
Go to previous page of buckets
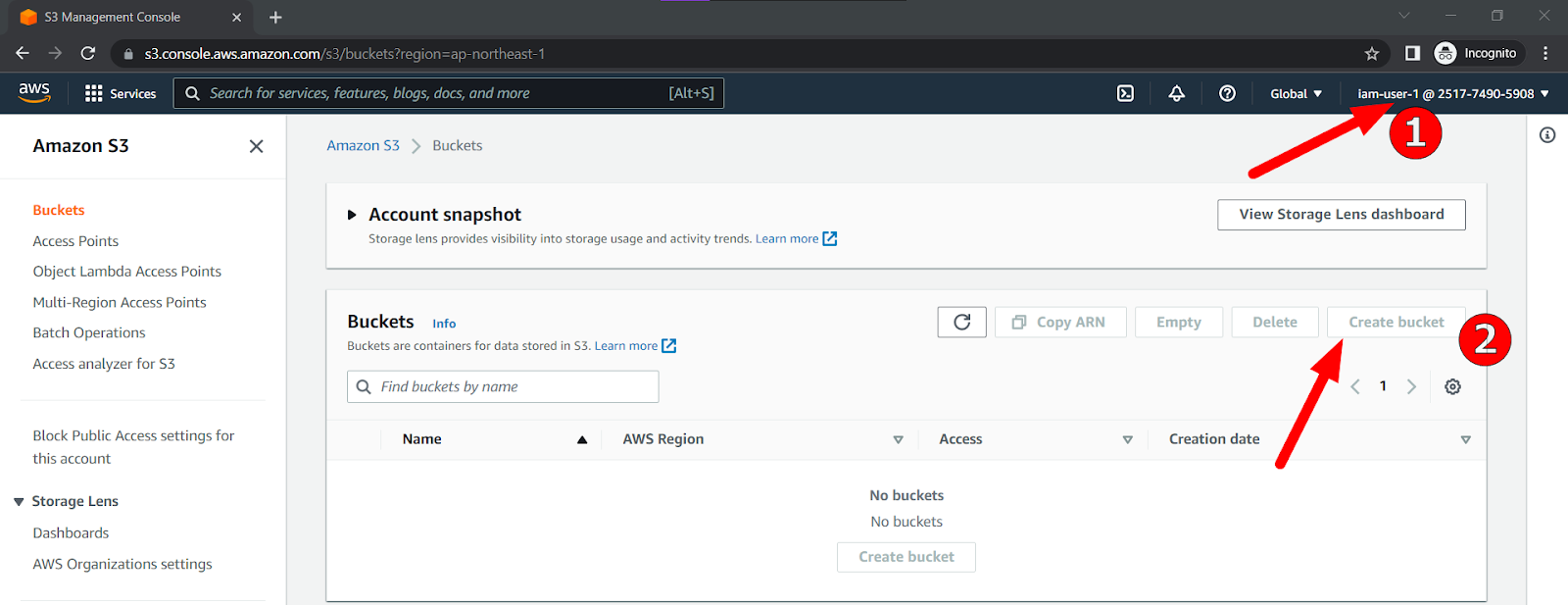pos(1355,386)
